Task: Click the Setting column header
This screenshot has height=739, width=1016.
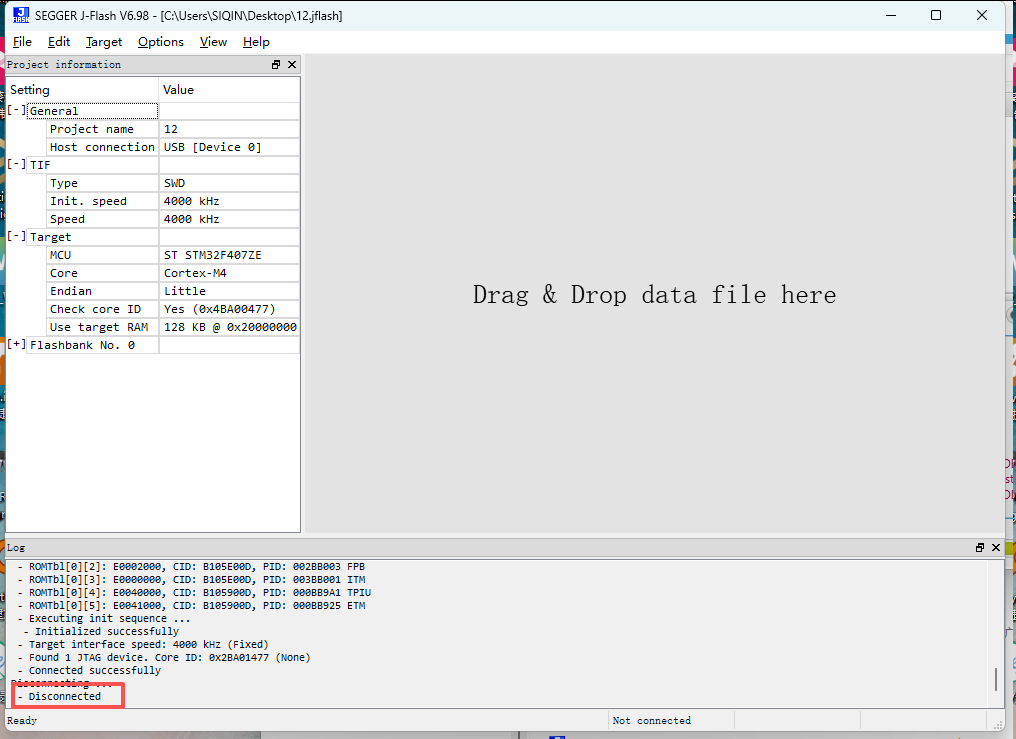Action: coord(82,90)
